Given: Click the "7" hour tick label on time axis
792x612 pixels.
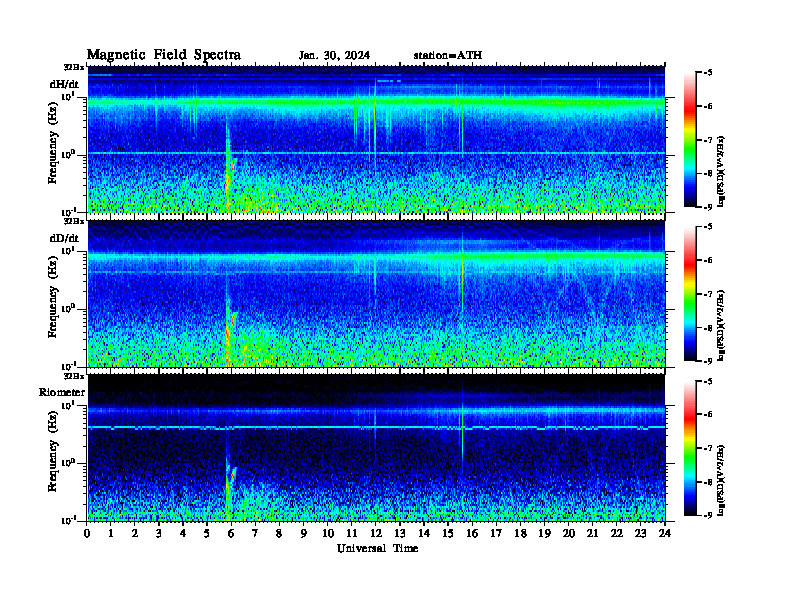Looking at the screenshot, I should [256, 534].
